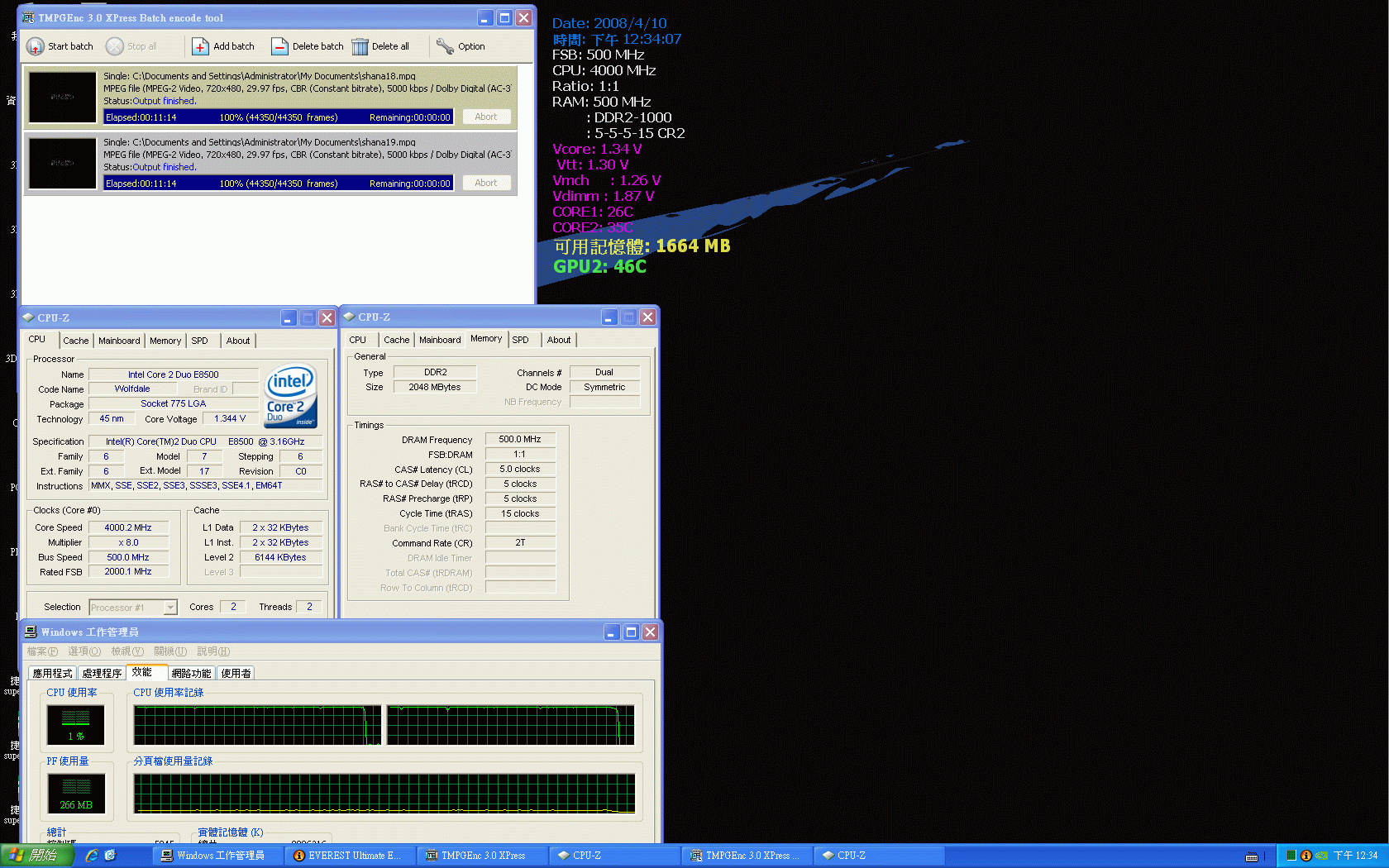Image resolution: width=1389 pixels, height=868 pixels.
Task: Click the Intel Core 2 Duo E8500 name field
Action: [x=174, y=374]
